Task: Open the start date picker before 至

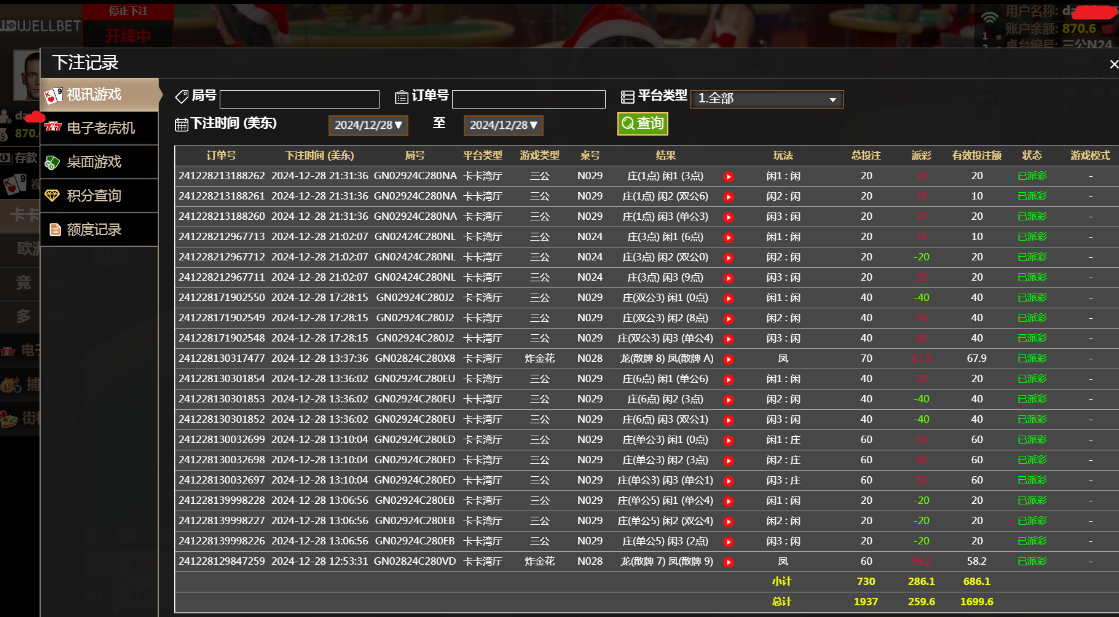Action: click(368, 125)
